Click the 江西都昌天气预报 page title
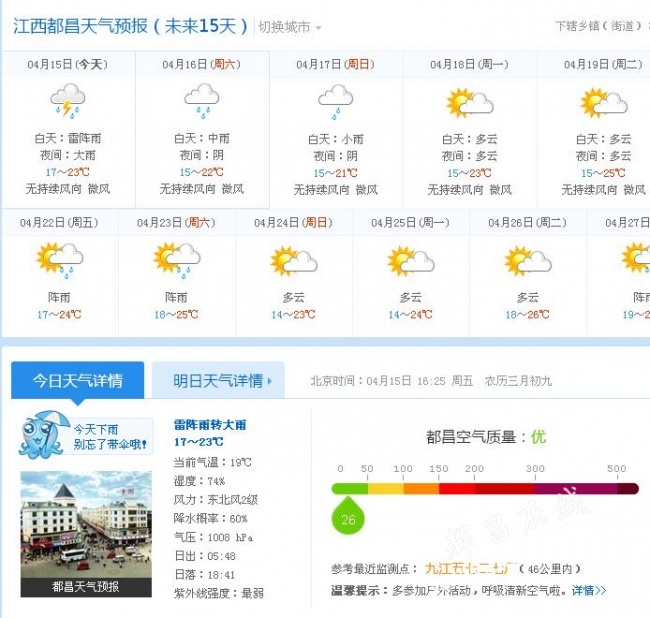 click(130, 26)
